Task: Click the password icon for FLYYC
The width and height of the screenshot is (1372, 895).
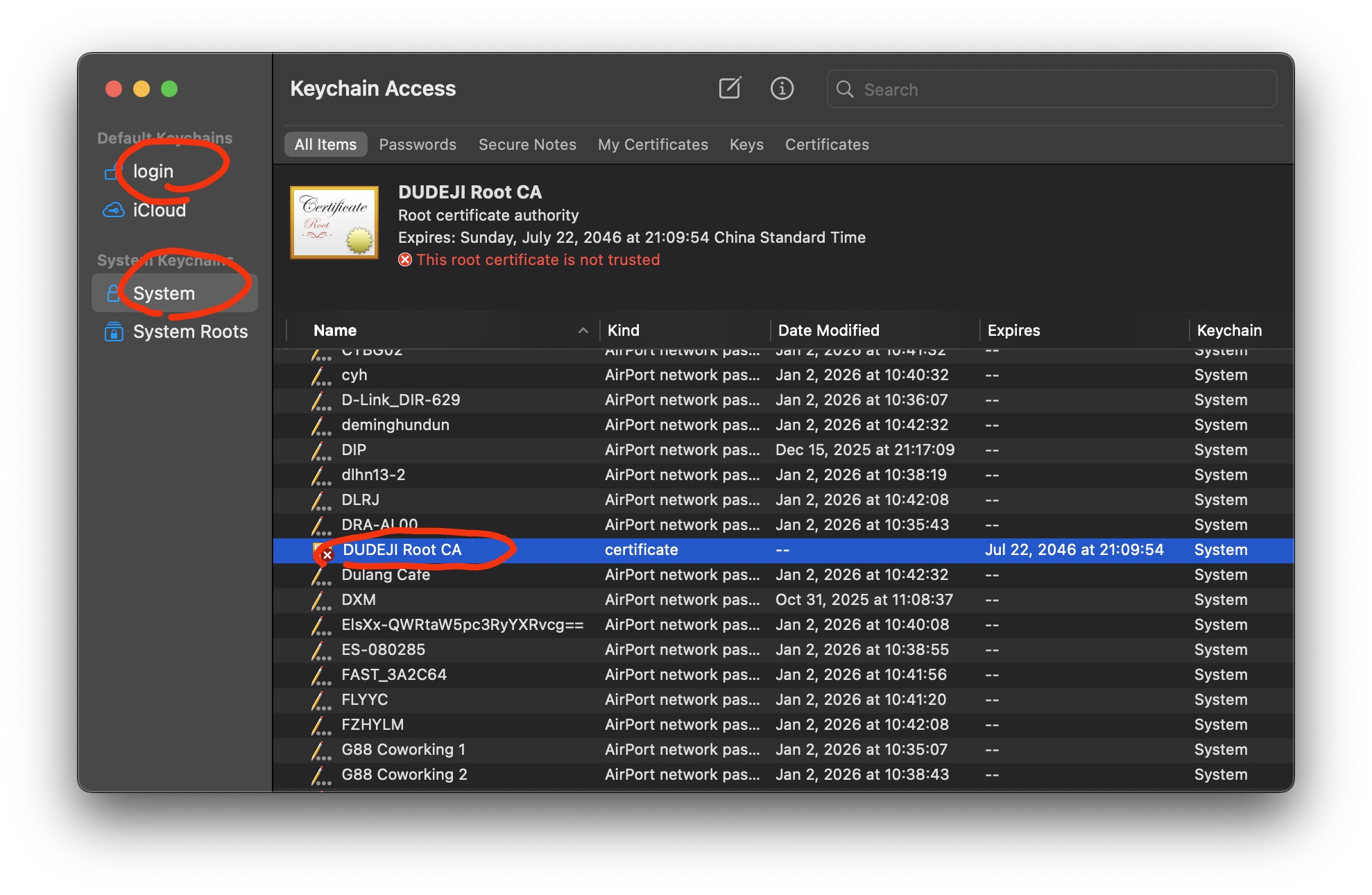Action: point(320,700)
